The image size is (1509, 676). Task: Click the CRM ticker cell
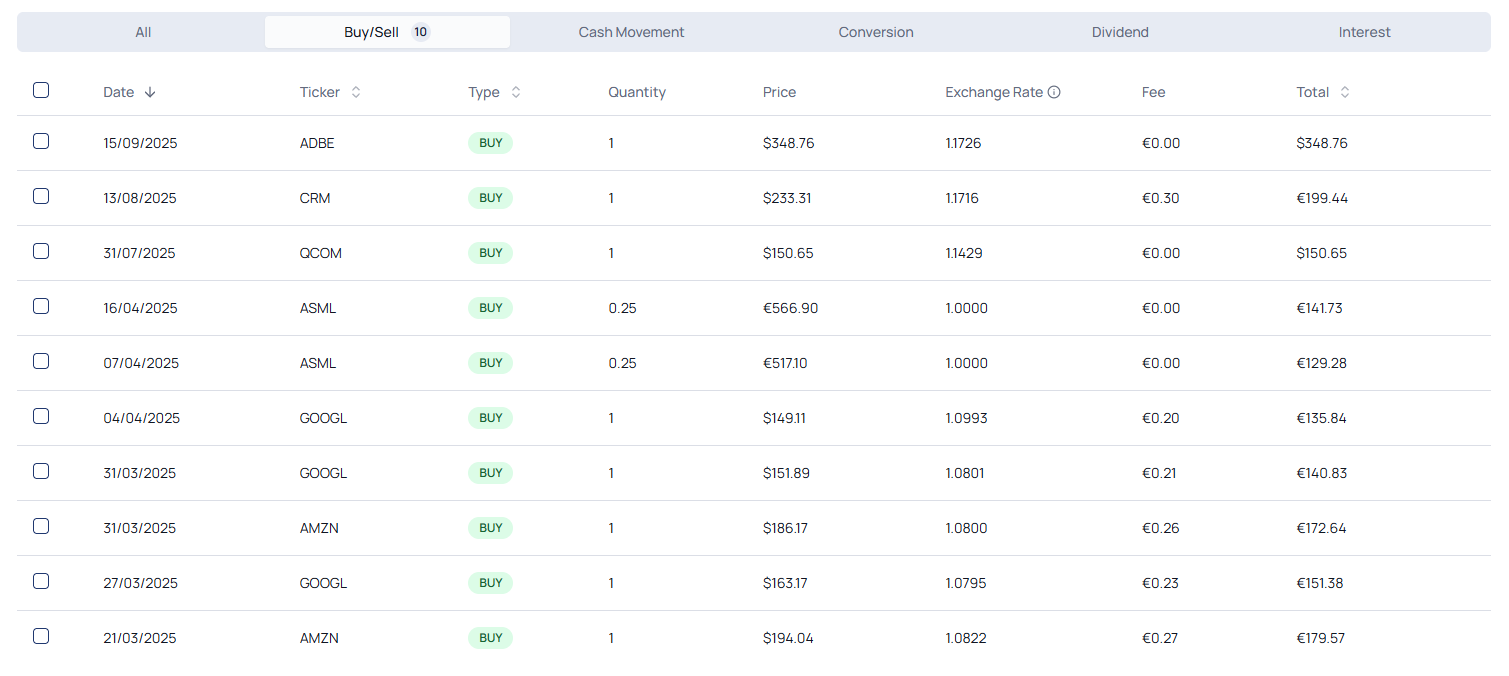coord(315,198)
